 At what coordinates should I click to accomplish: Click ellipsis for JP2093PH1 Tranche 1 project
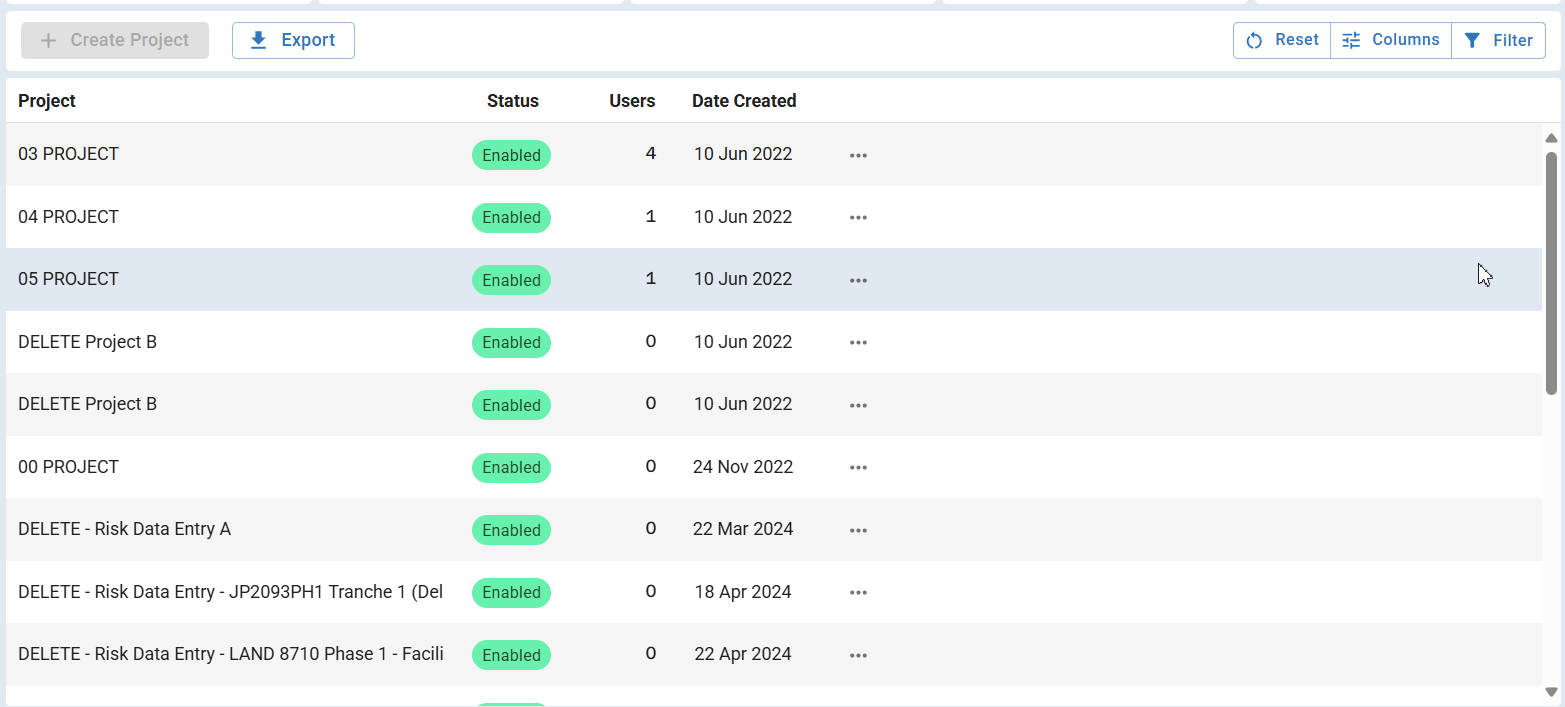(x=857, y=592)
